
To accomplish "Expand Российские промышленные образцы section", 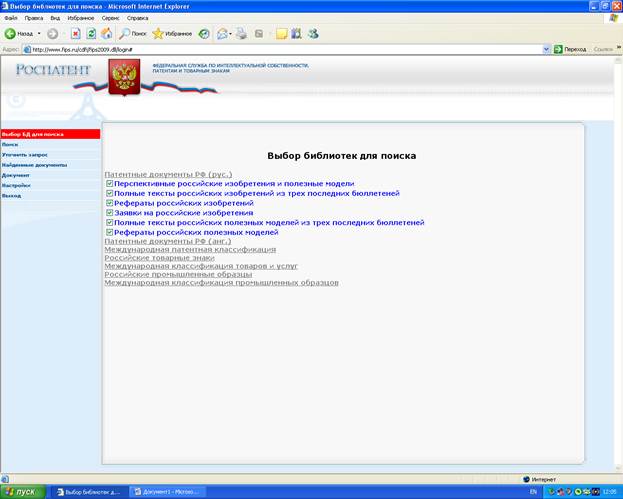I will click(178, 275).
